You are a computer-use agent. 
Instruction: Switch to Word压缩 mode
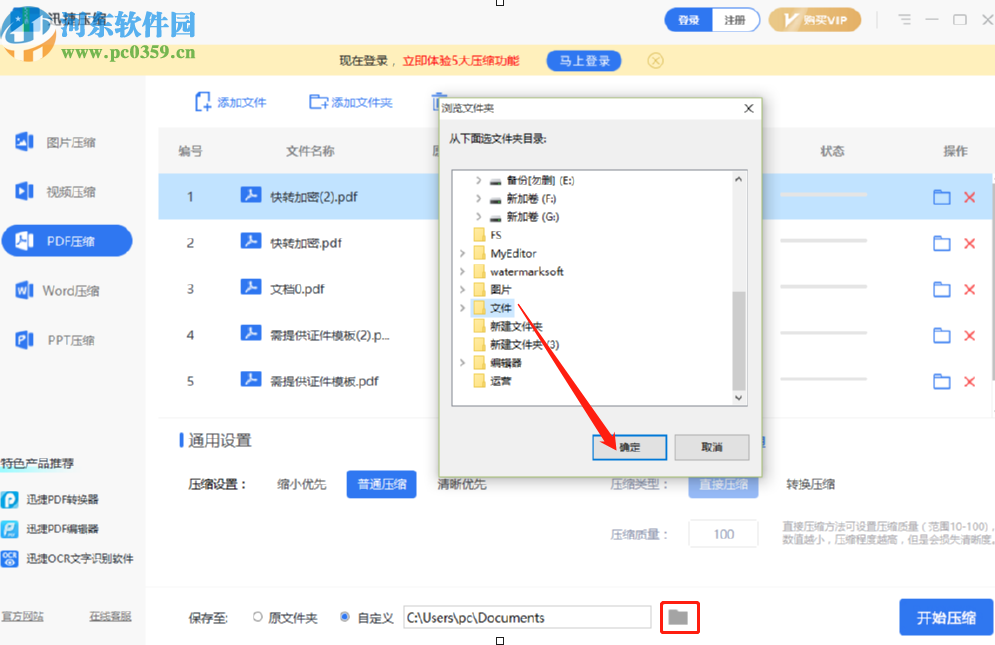pos(67,290)
